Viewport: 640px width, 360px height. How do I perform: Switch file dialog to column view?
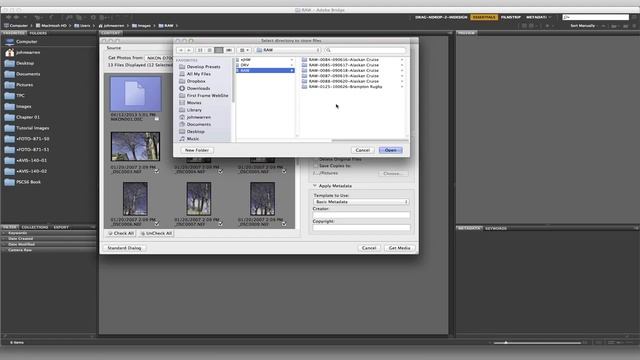219,50
